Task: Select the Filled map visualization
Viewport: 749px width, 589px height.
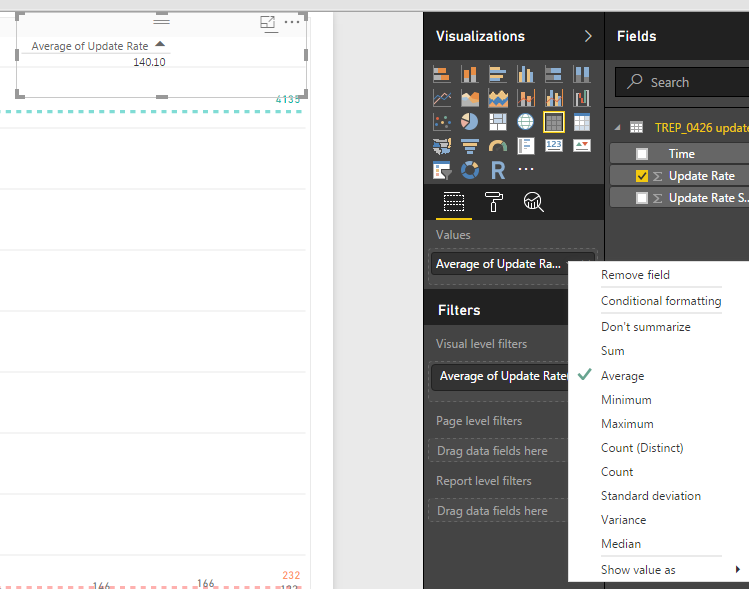Action: [x=441, y=146]
